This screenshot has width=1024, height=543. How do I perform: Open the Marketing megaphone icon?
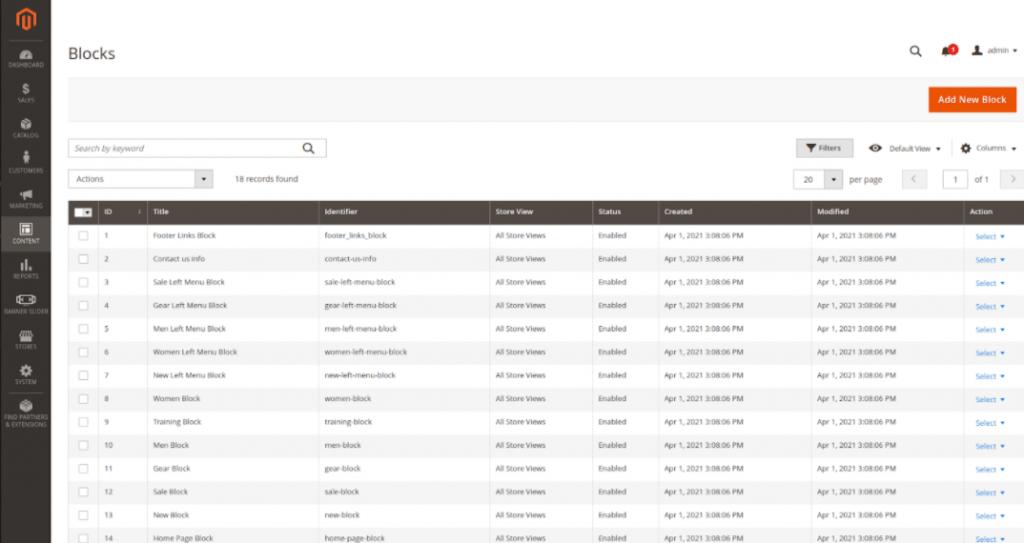pyautogui.click(x=25, y=198)
